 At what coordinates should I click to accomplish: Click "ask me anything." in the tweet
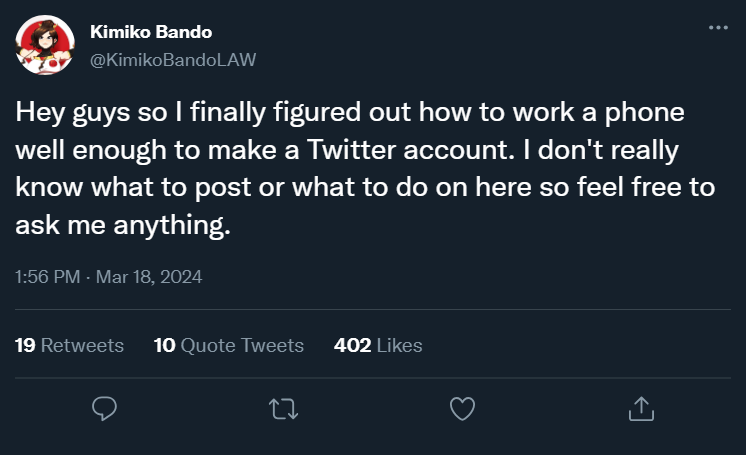coord(124,225)
